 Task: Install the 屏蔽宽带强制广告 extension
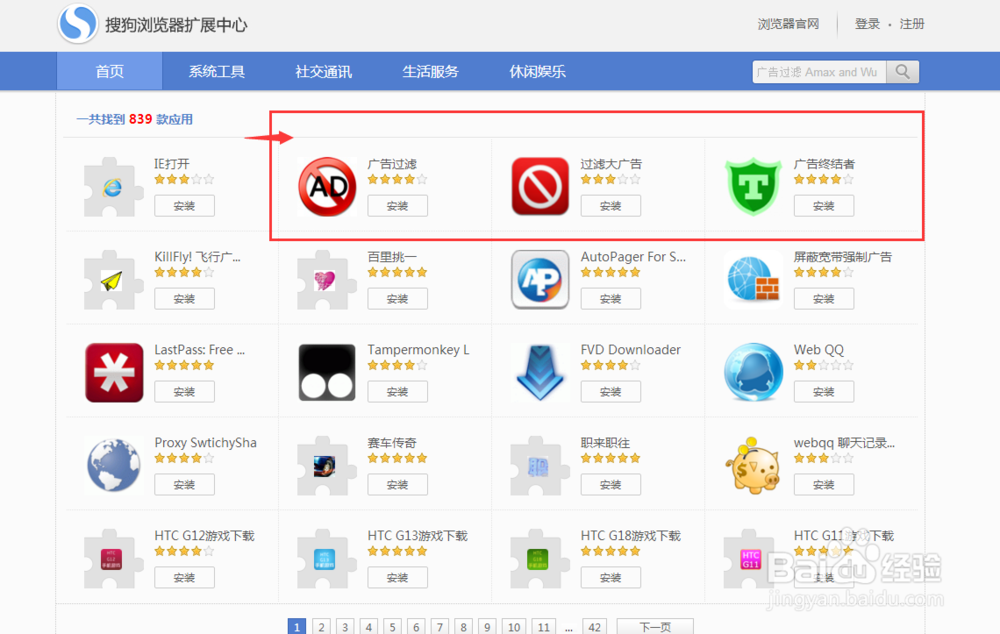pos(823,299)
